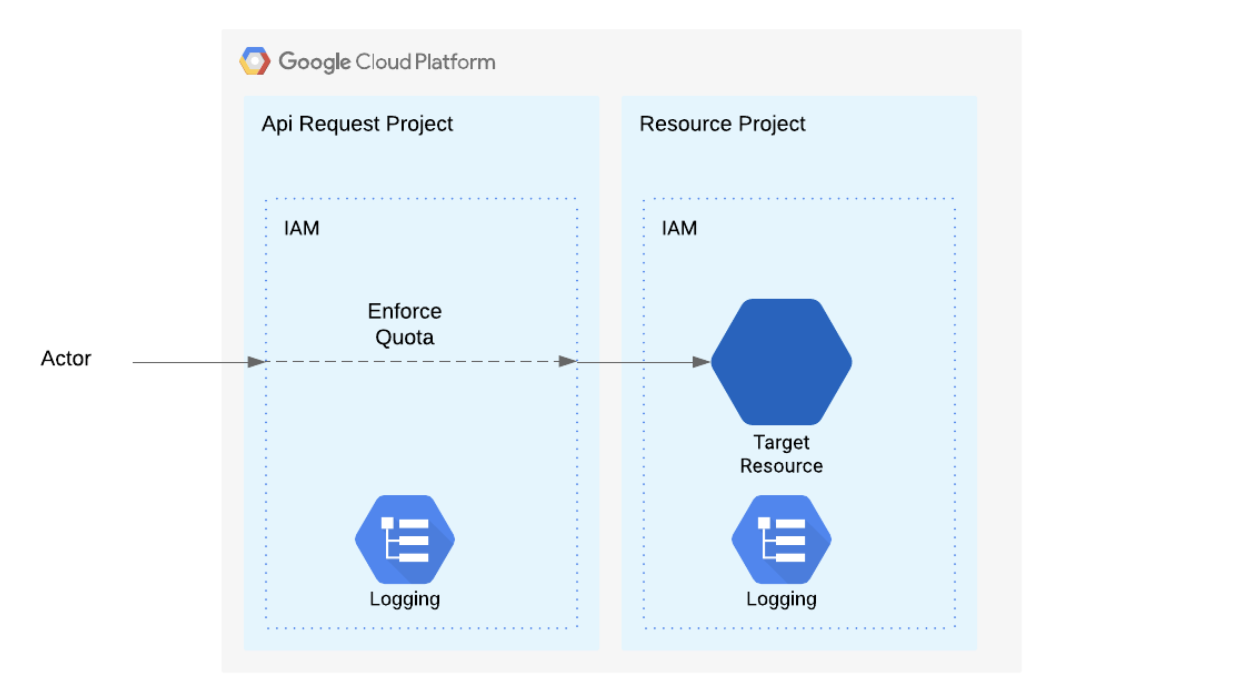The image size is (1258, 694).
Task: Toggle the IAM region in Resource Project
Action: tap(679, 228)
